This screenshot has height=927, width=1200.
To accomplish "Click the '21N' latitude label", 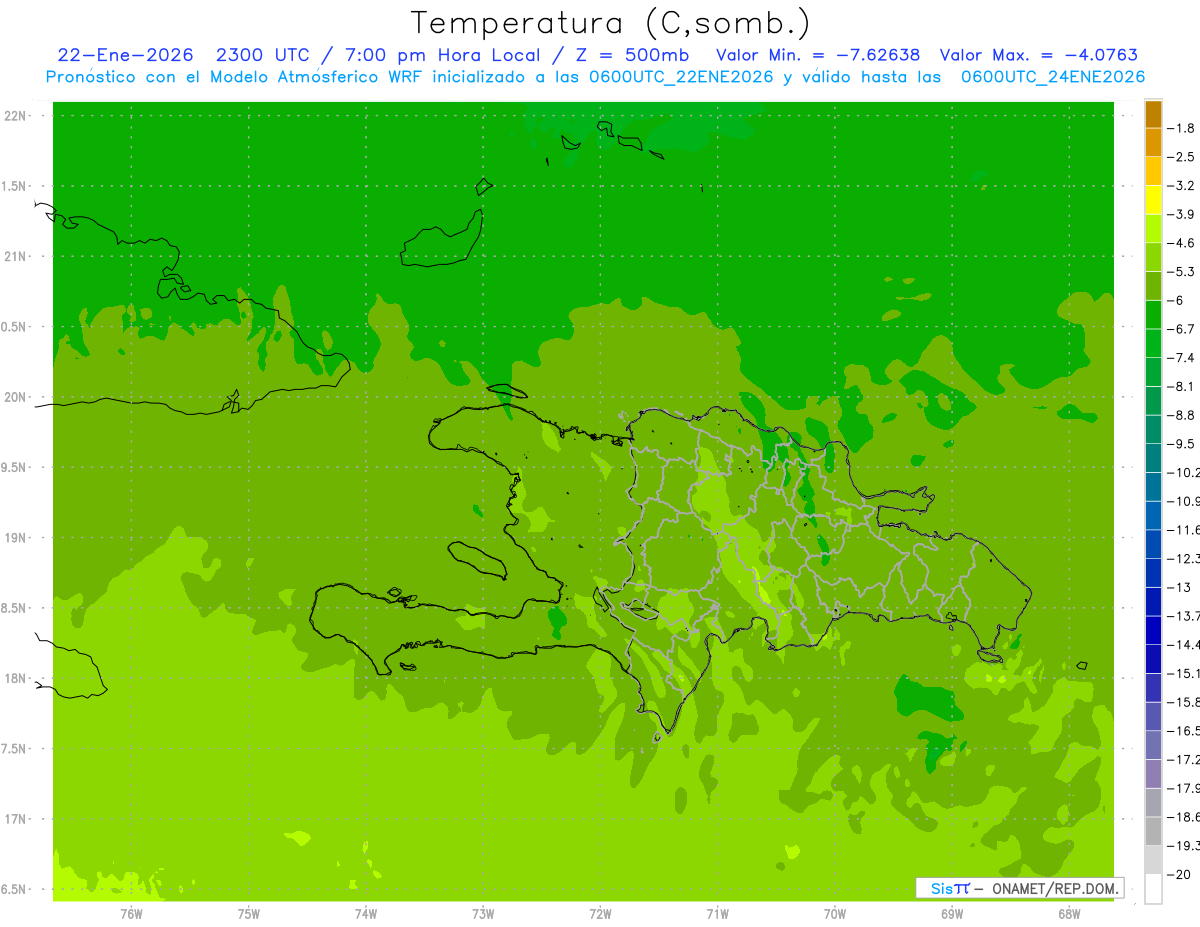I will click(x=16, y=256).
